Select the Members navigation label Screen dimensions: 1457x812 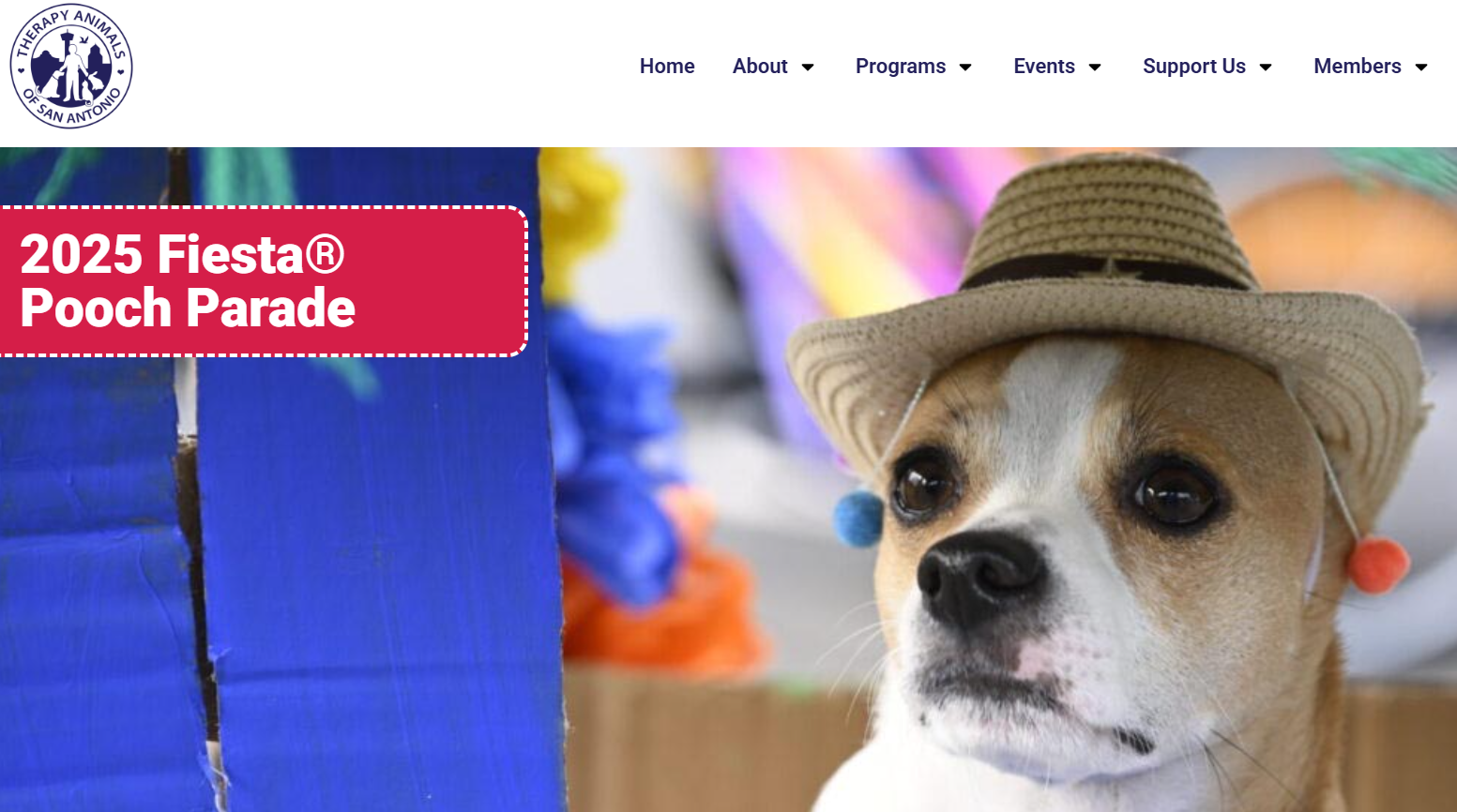[1358, 67]
